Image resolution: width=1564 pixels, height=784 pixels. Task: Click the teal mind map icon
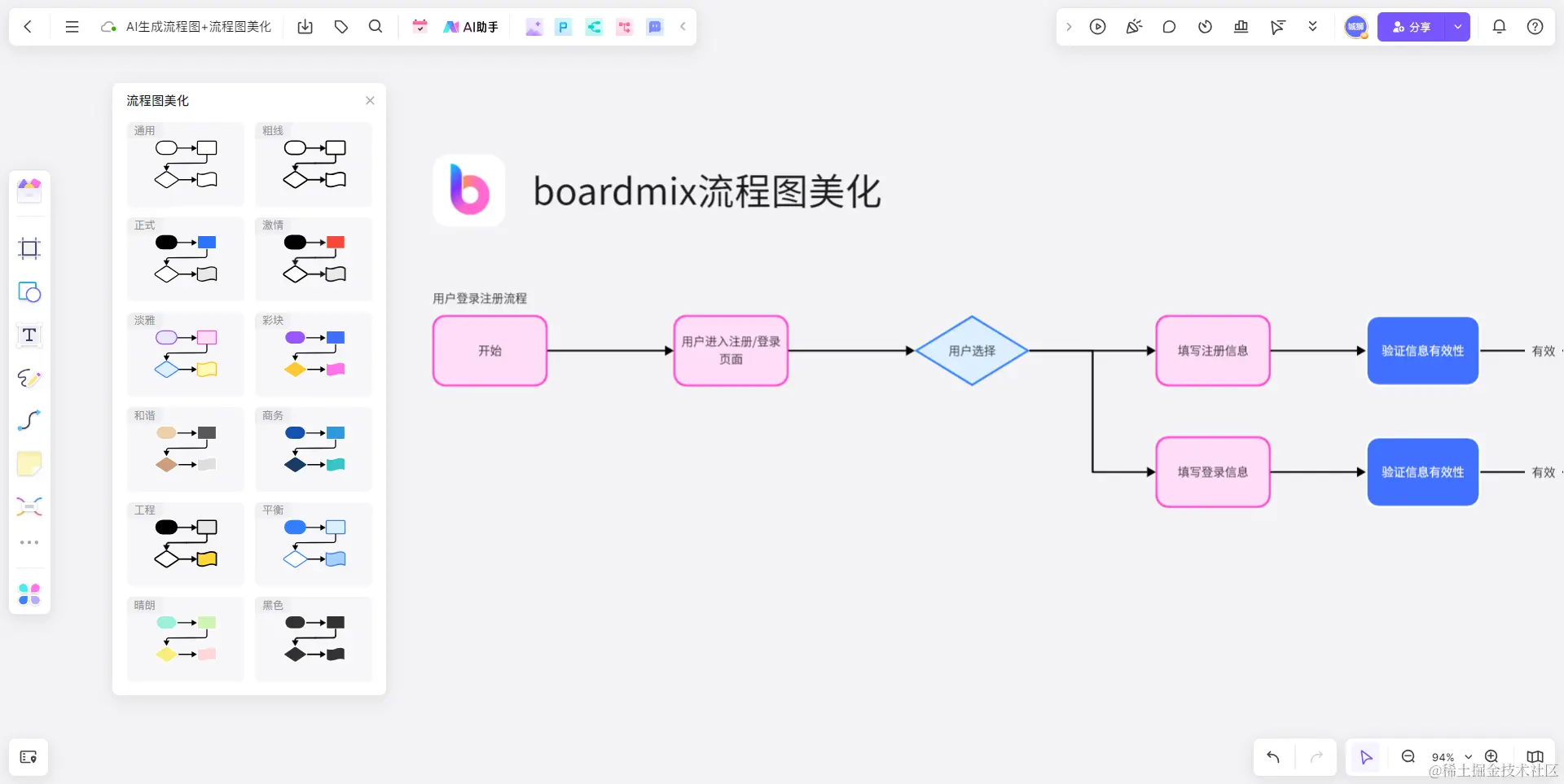[594, 27]
